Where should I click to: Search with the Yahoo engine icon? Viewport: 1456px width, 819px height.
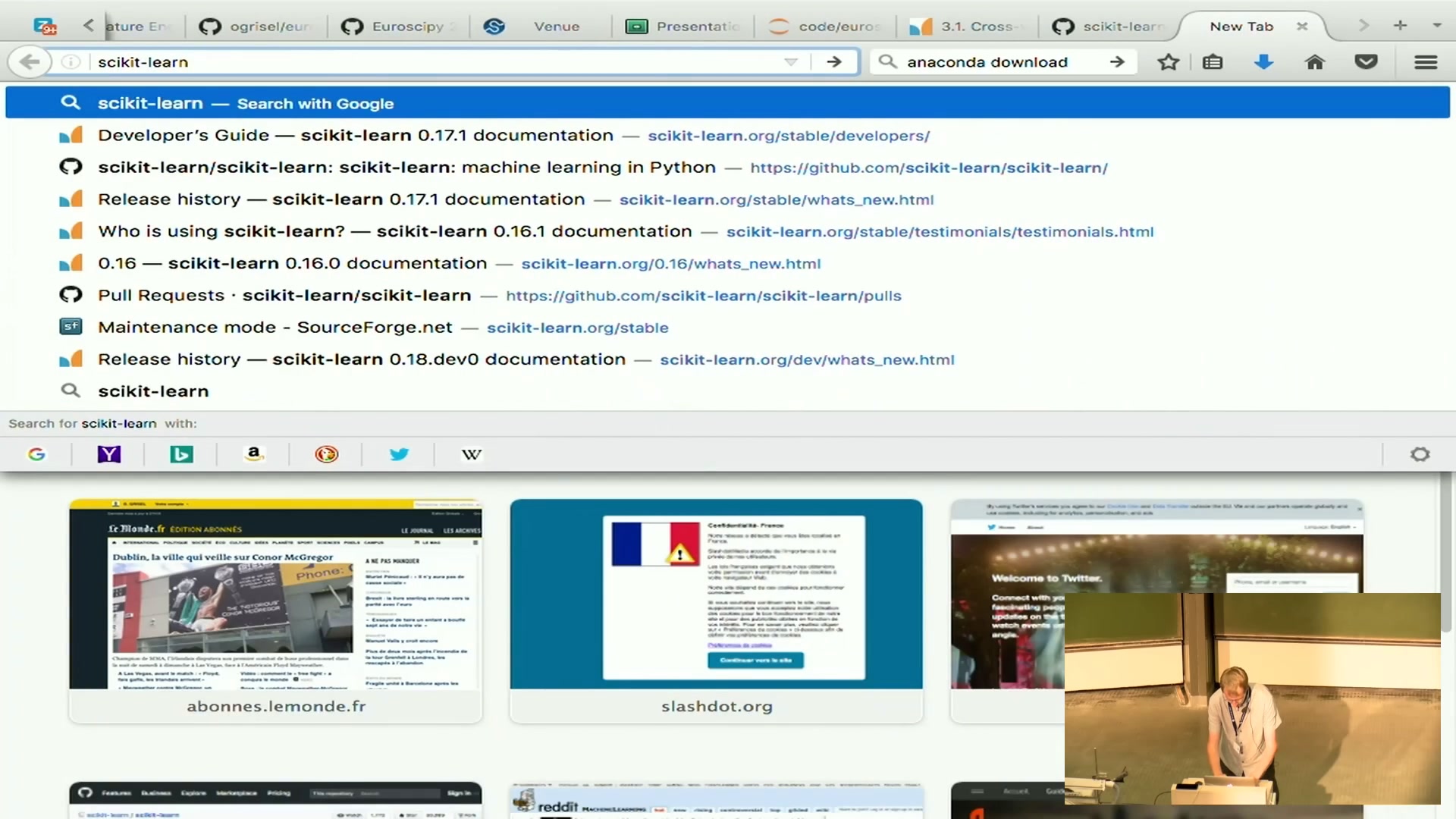pos(108,454)
